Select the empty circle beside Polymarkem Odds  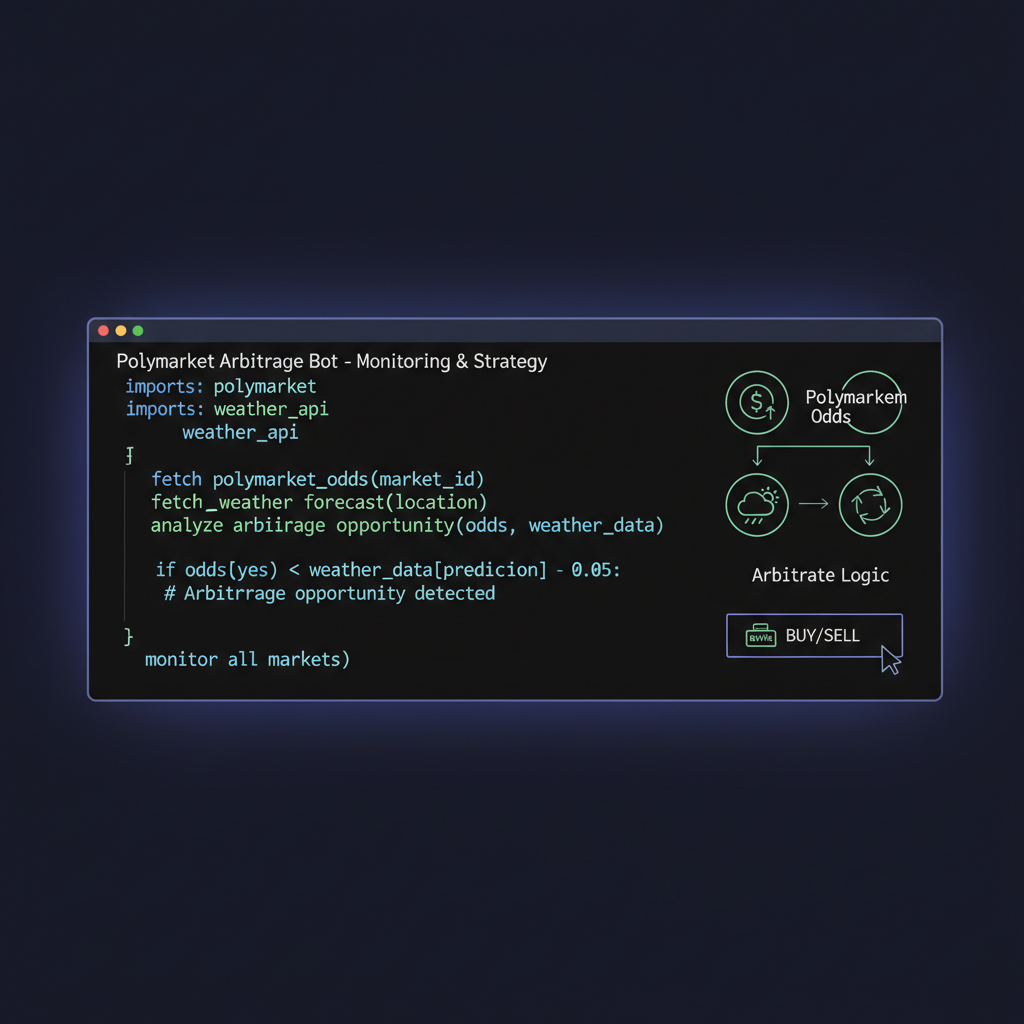tap(871, 401)
